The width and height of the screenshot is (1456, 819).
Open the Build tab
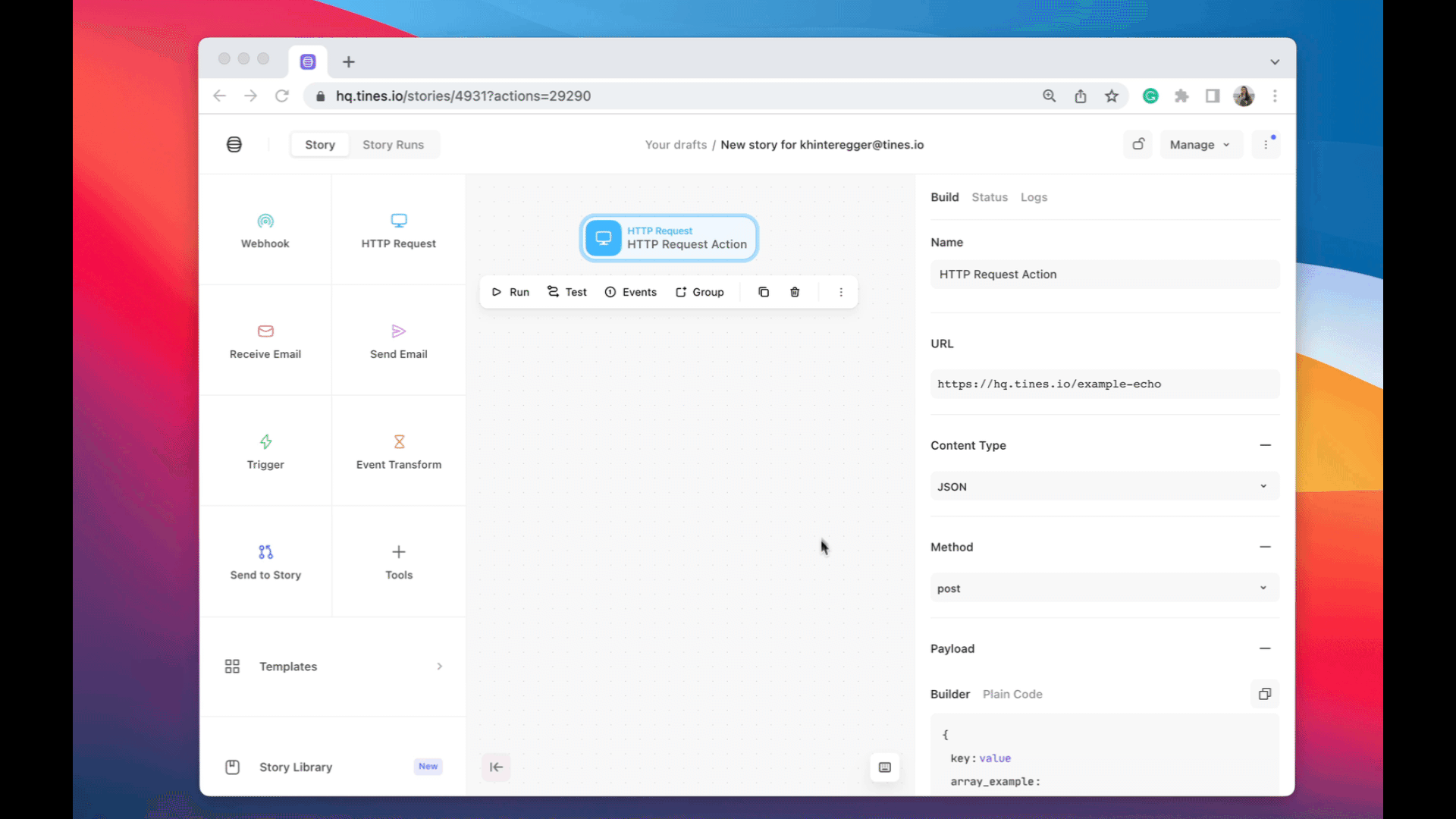point(945,197)
